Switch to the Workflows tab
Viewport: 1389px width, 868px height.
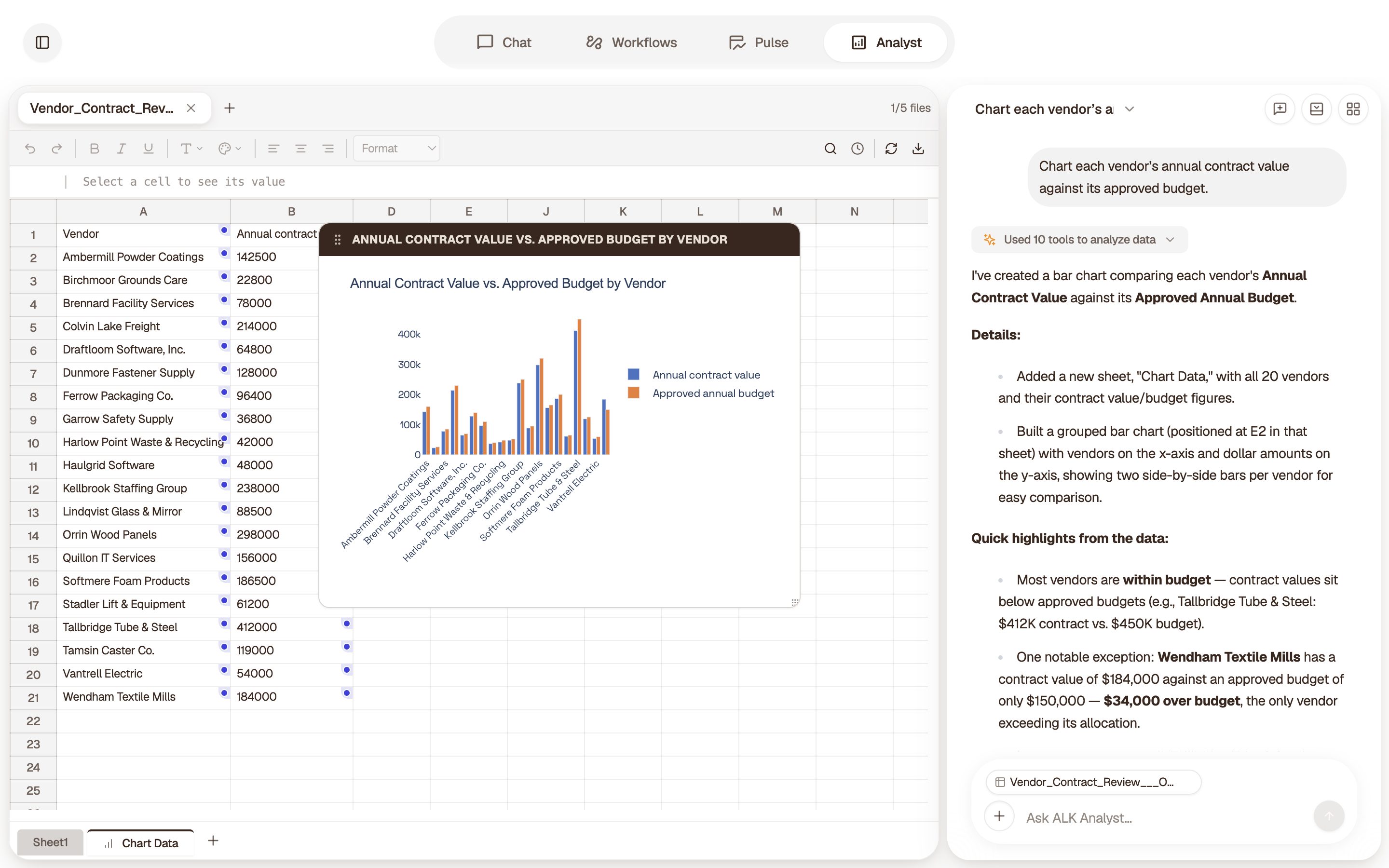[x=631, y=42]
